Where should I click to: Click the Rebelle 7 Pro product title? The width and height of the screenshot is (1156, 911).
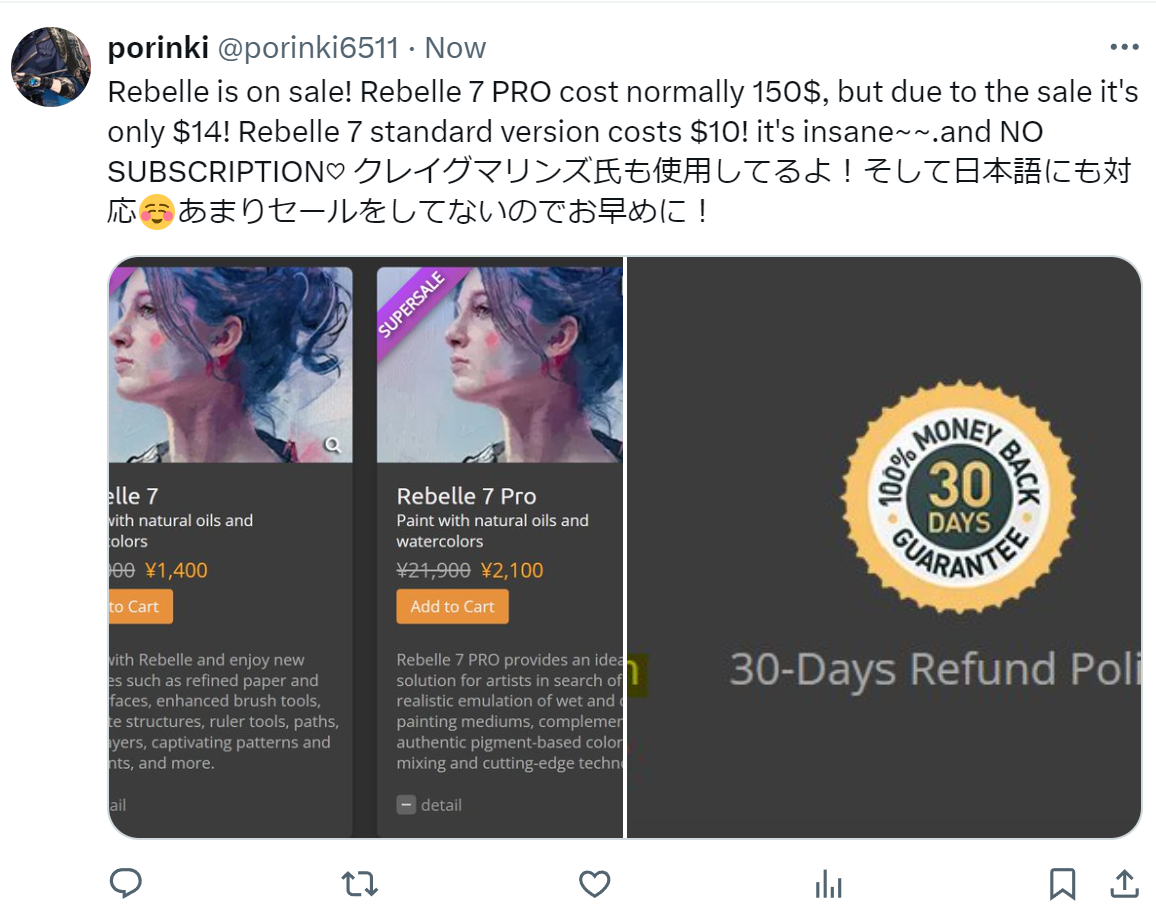pyautogui.click(x=467, y=496)
